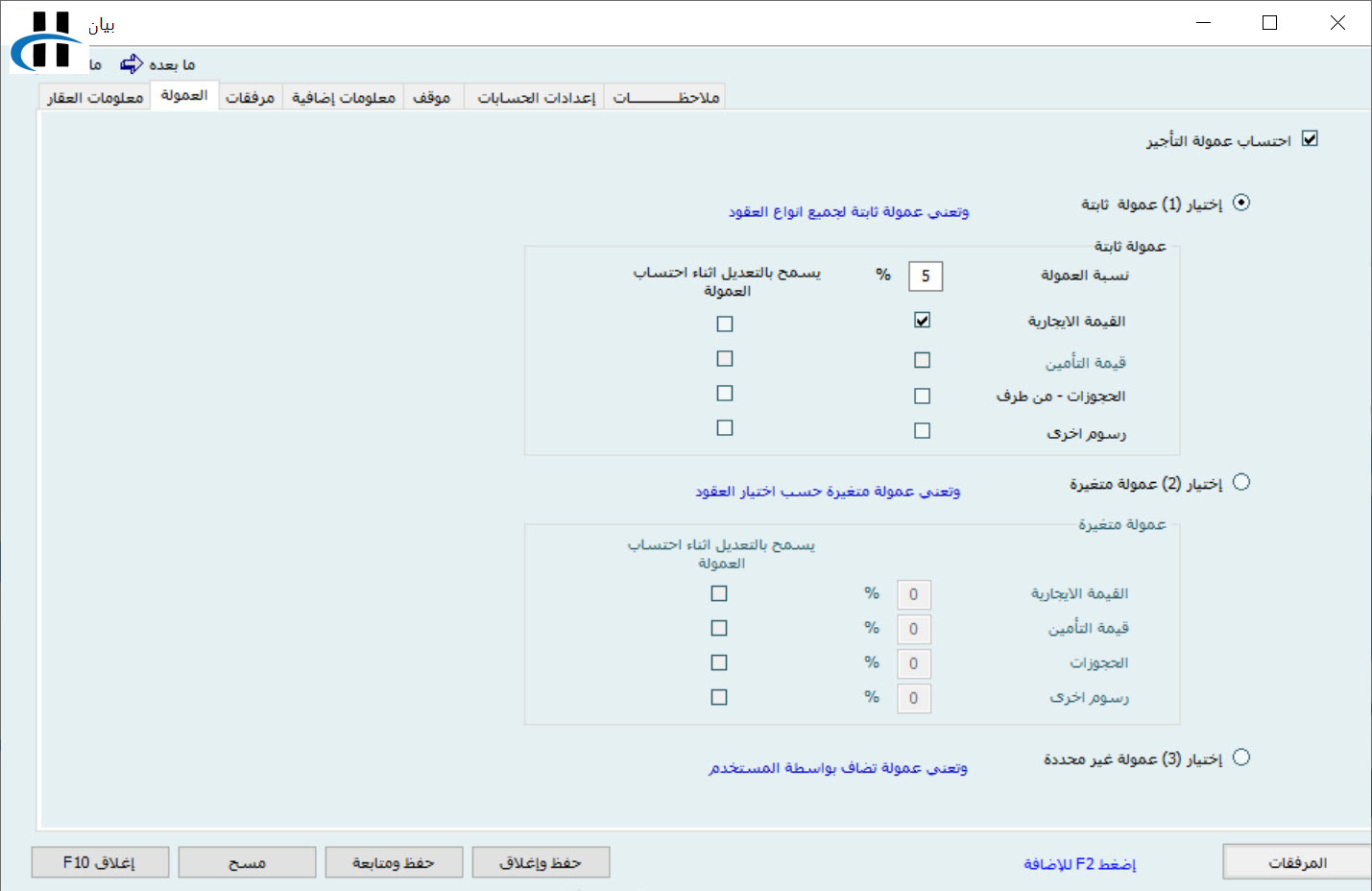Viewport: 1372px width, 891px height.
Task: Uncheck the القيمة الايجارية commission checkbox
Action: tap(922, 320)
